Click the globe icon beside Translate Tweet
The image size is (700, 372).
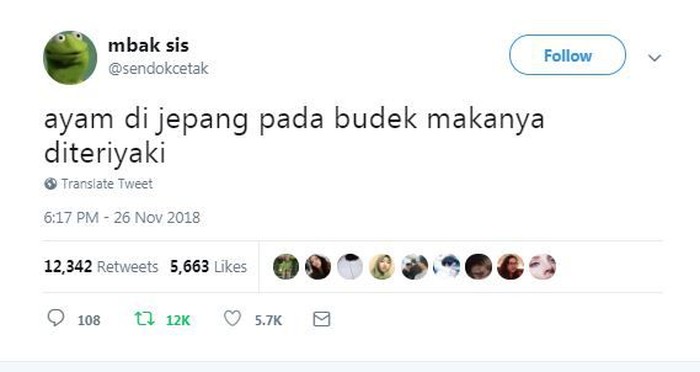[50, 184]
